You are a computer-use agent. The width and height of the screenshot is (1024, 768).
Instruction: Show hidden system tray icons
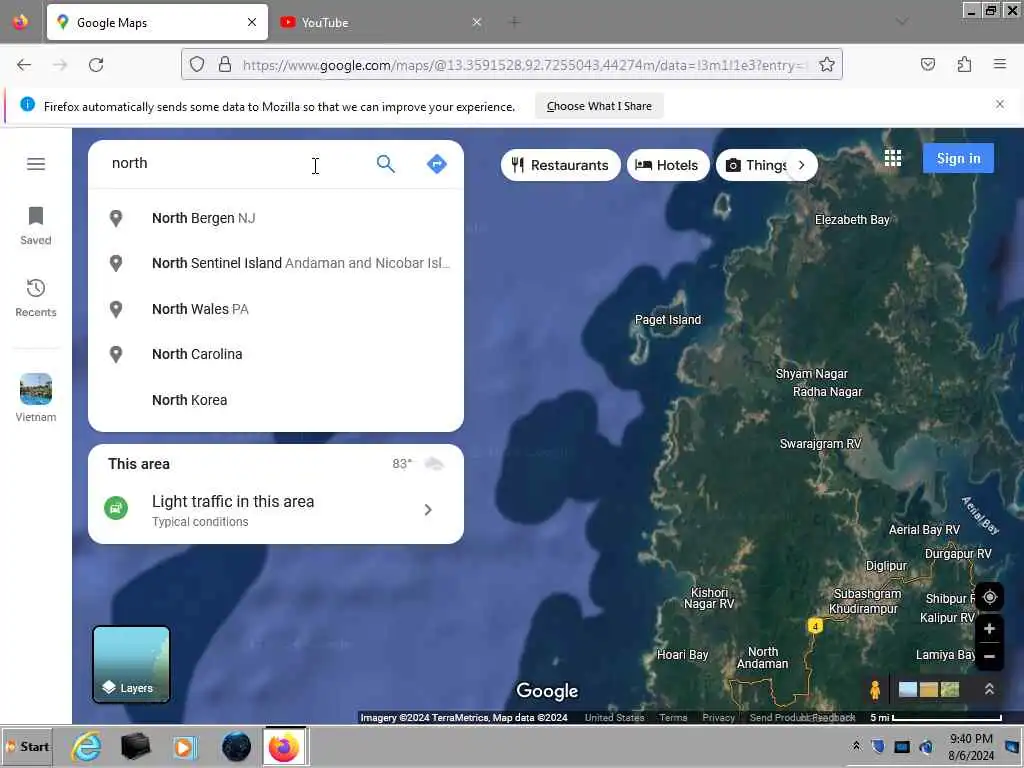coord(856,746)
